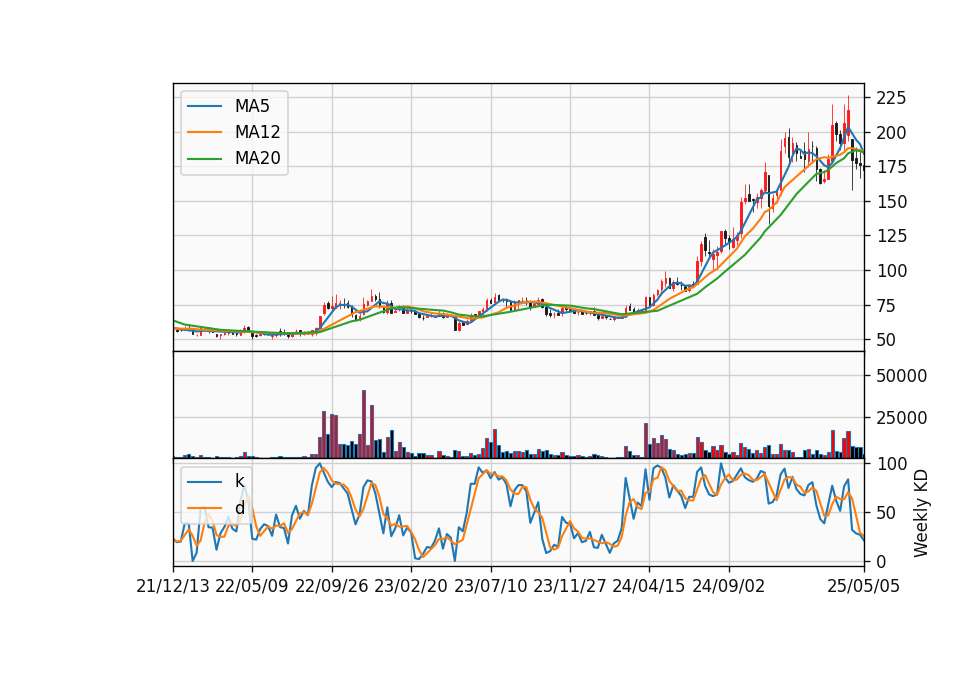
Task: Click the d legend label in KD panel
Action: (239, 508)
